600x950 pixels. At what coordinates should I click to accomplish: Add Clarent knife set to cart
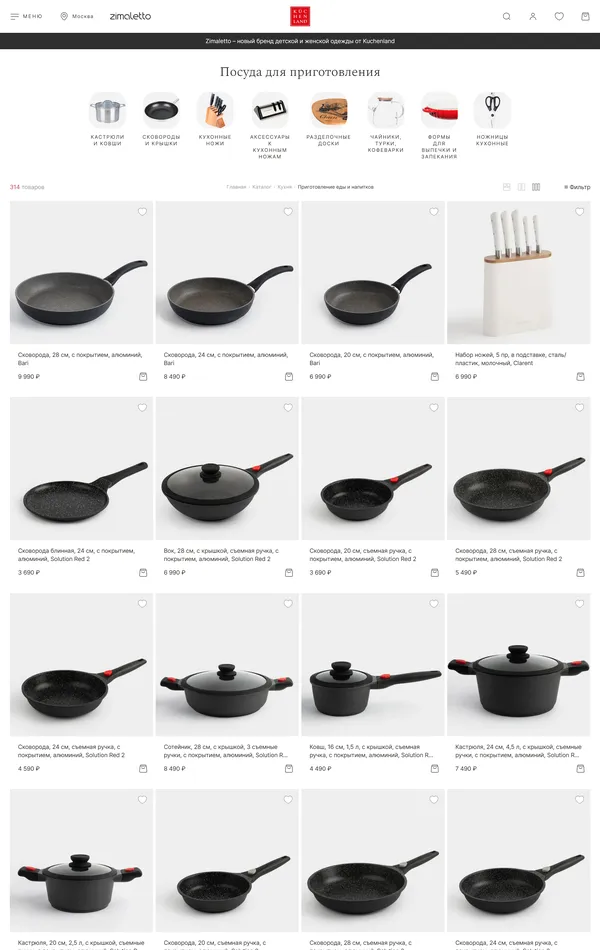(580, 376)
